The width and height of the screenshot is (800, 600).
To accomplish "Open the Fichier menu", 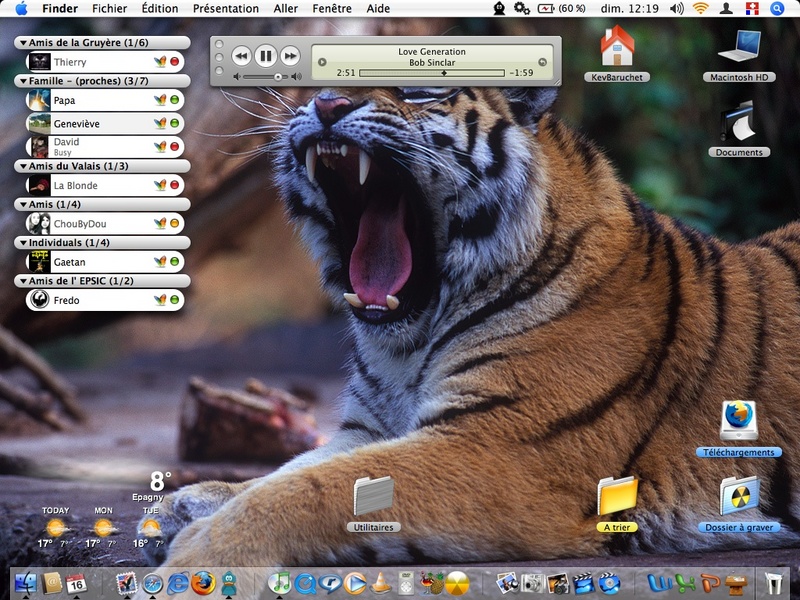I will pyautogui.click(x=109, y=8).
